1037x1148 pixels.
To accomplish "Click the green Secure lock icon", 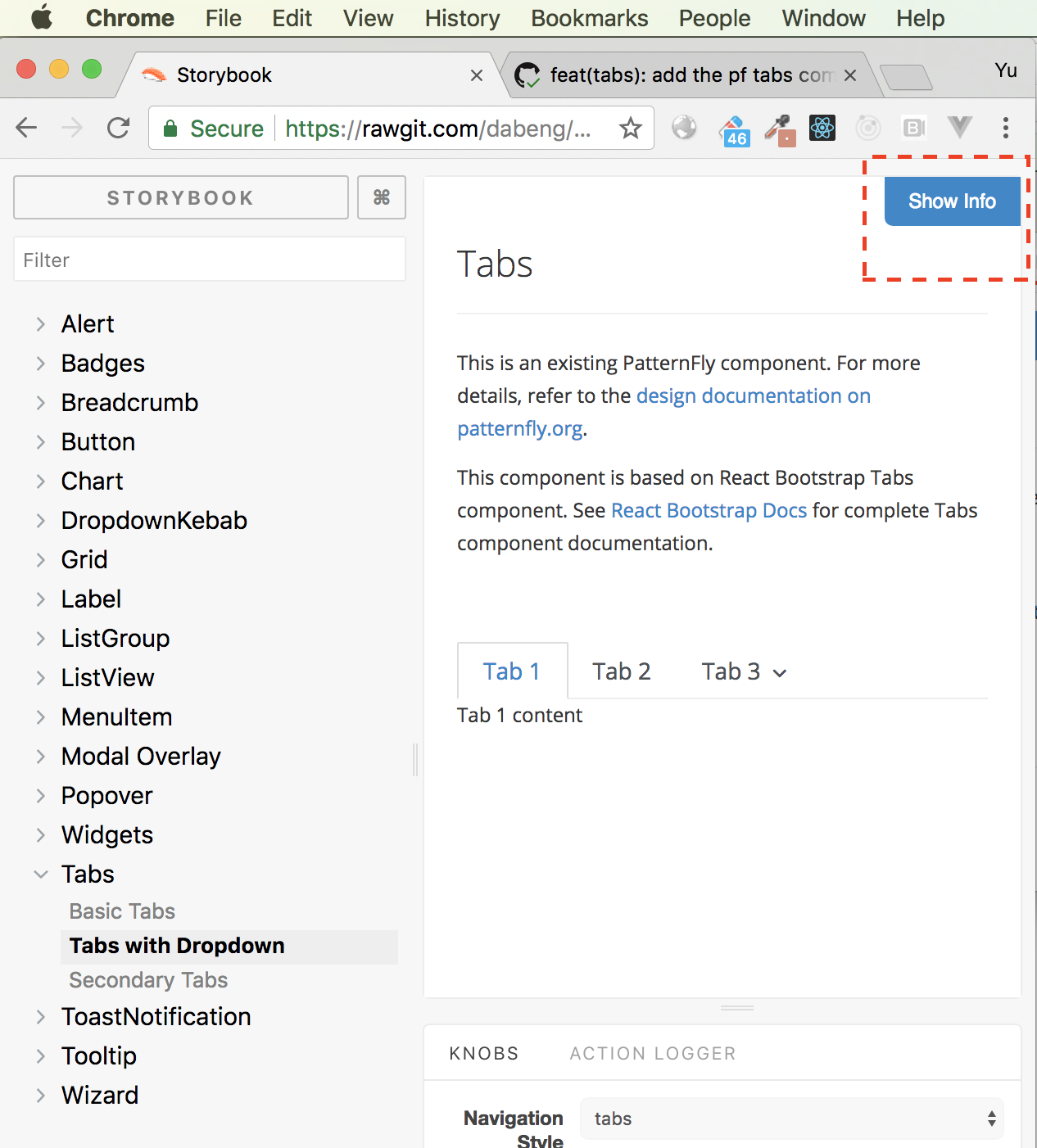I will (170, 129).
